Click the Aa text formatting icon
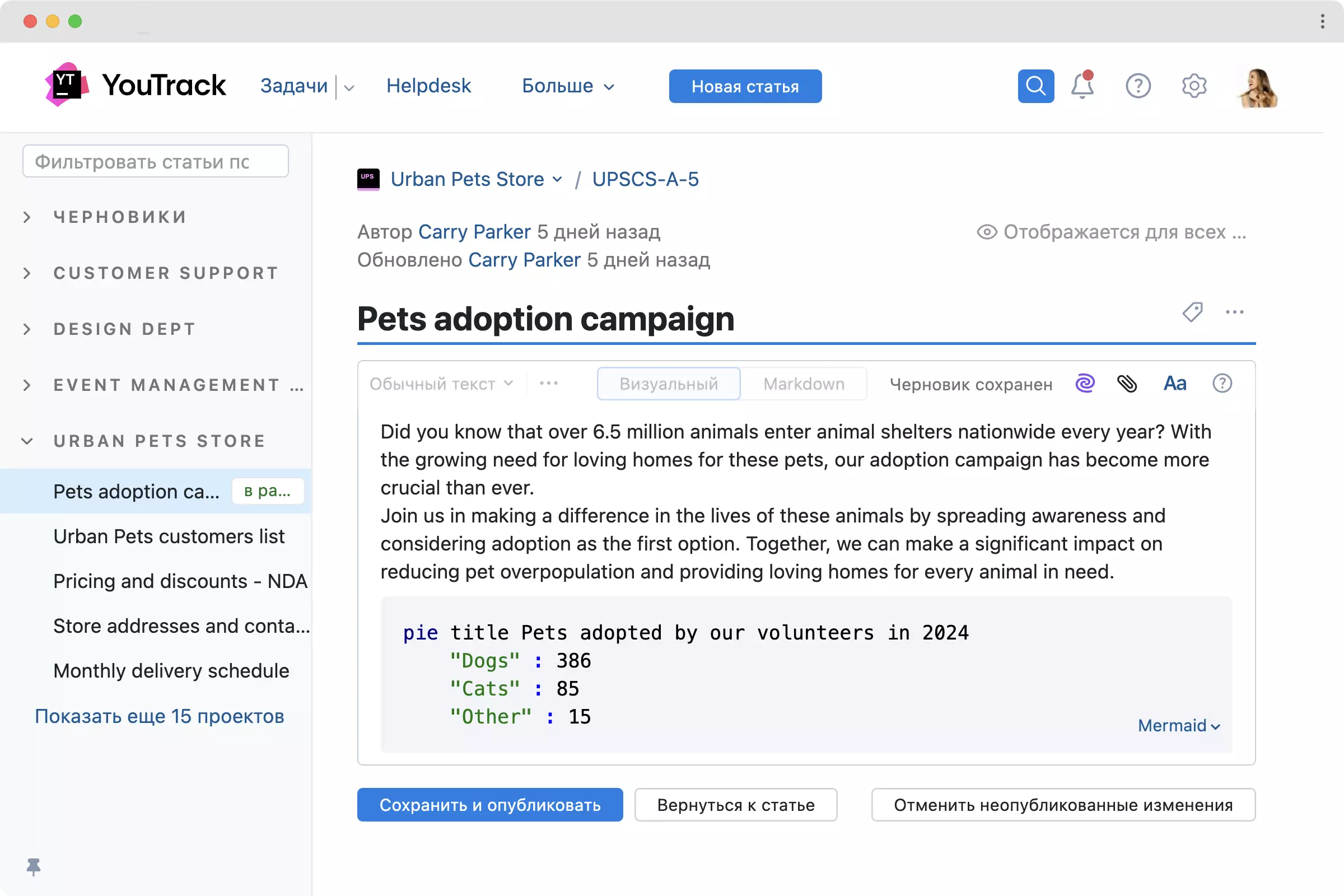The height and width of the screenshot is (896, 1344). (x=1175, y=384)
